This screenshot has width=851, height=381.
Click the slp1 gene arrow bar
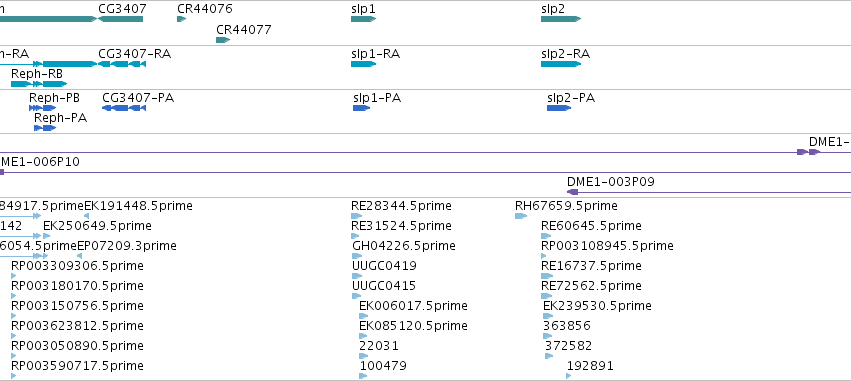363,19
